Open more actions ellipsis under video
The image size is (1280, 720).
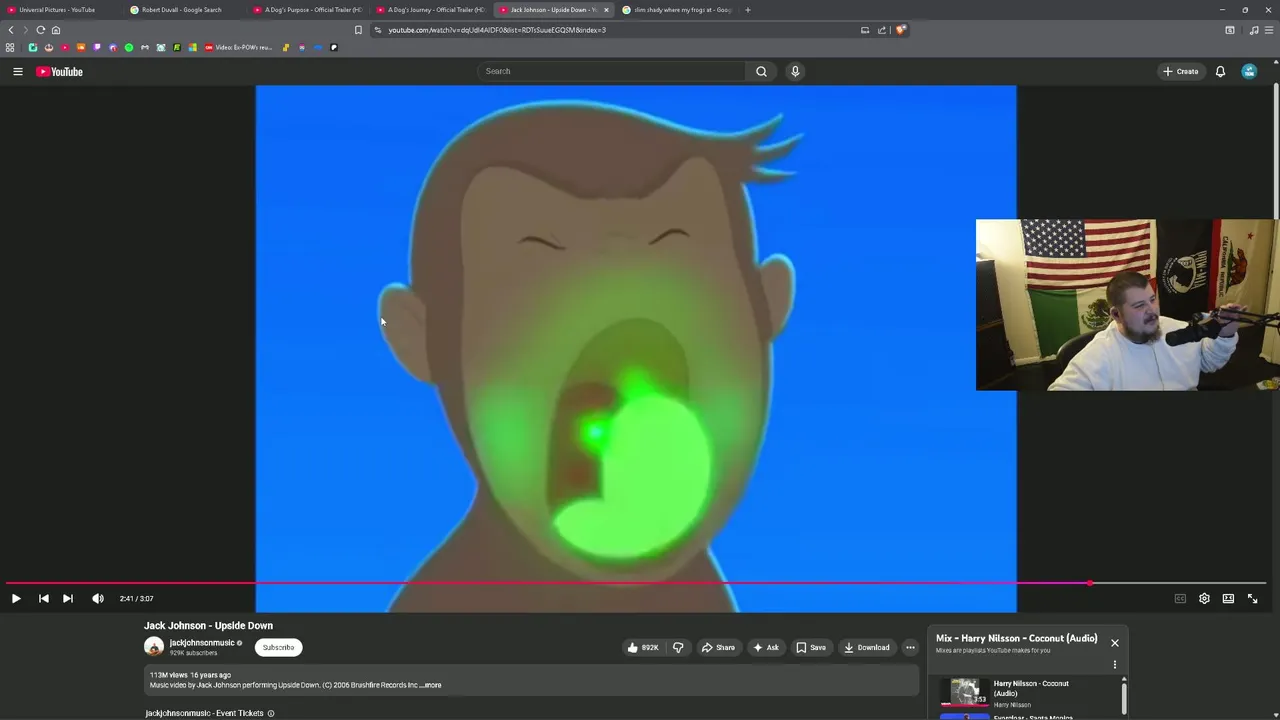coord(910,647)
